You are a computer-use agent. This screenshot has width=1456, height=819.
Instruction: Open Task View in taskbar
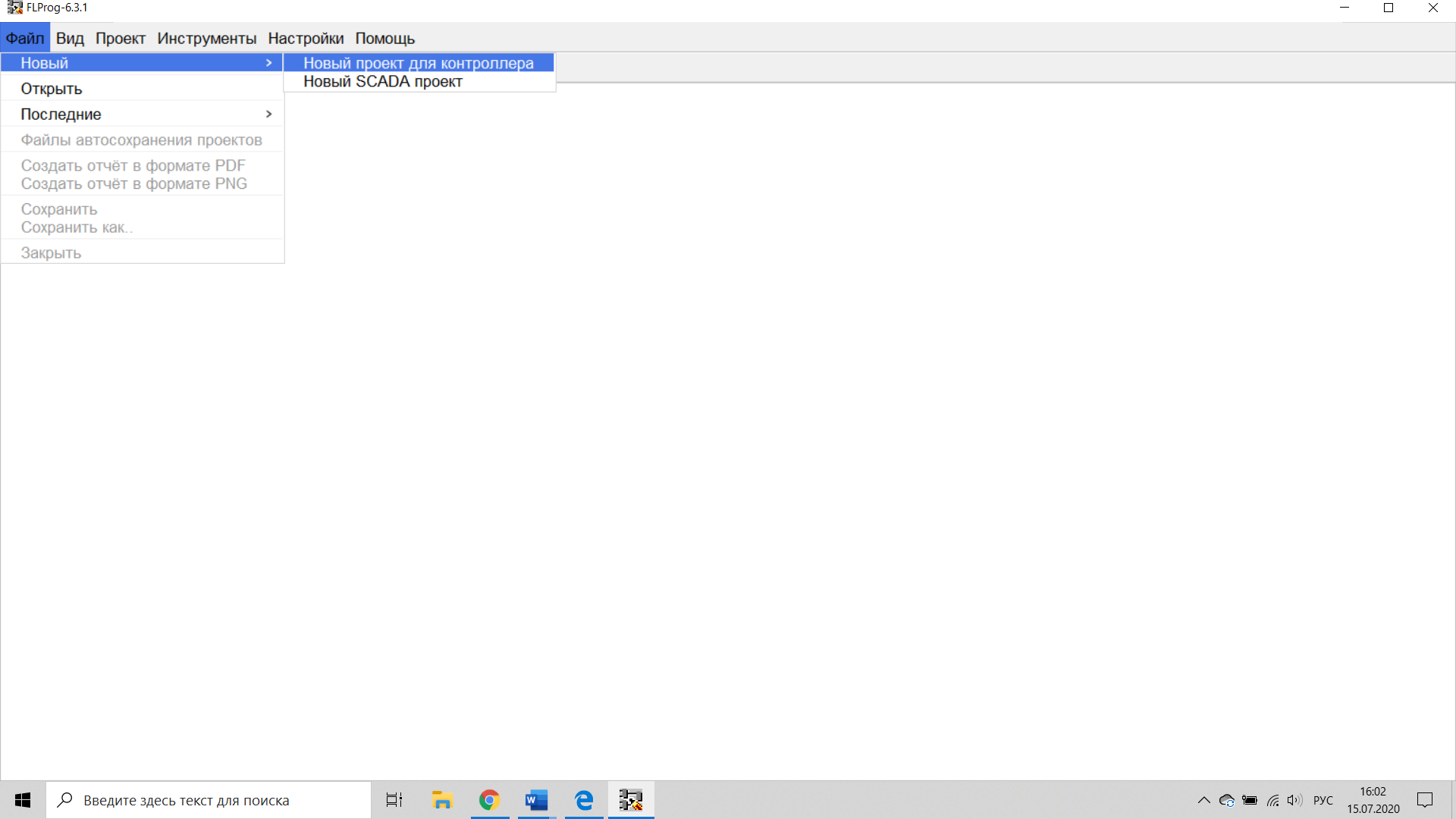(x=394, y=800)
